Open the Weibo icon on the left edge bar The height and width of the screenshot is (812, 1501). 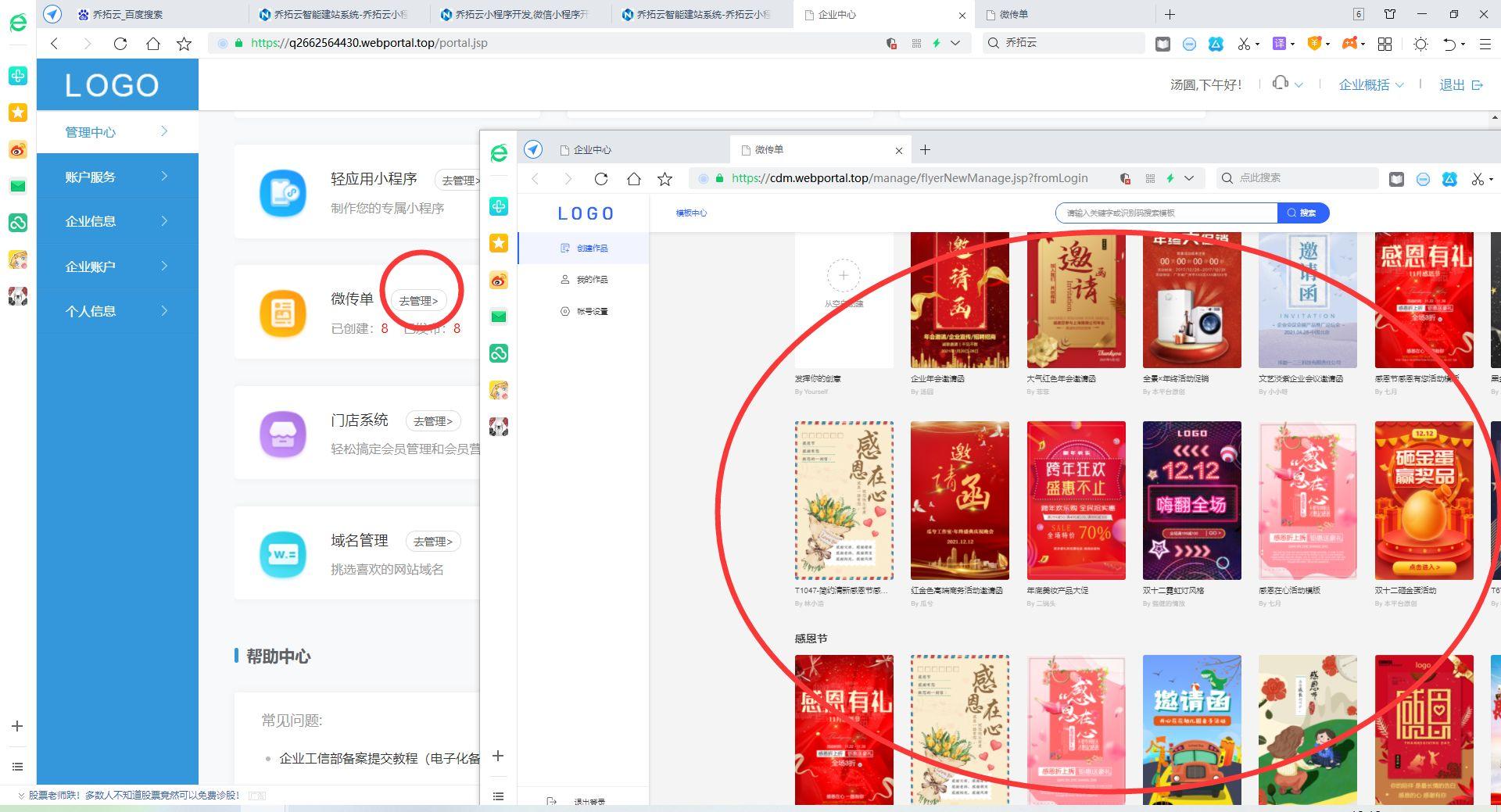(17, 149)
